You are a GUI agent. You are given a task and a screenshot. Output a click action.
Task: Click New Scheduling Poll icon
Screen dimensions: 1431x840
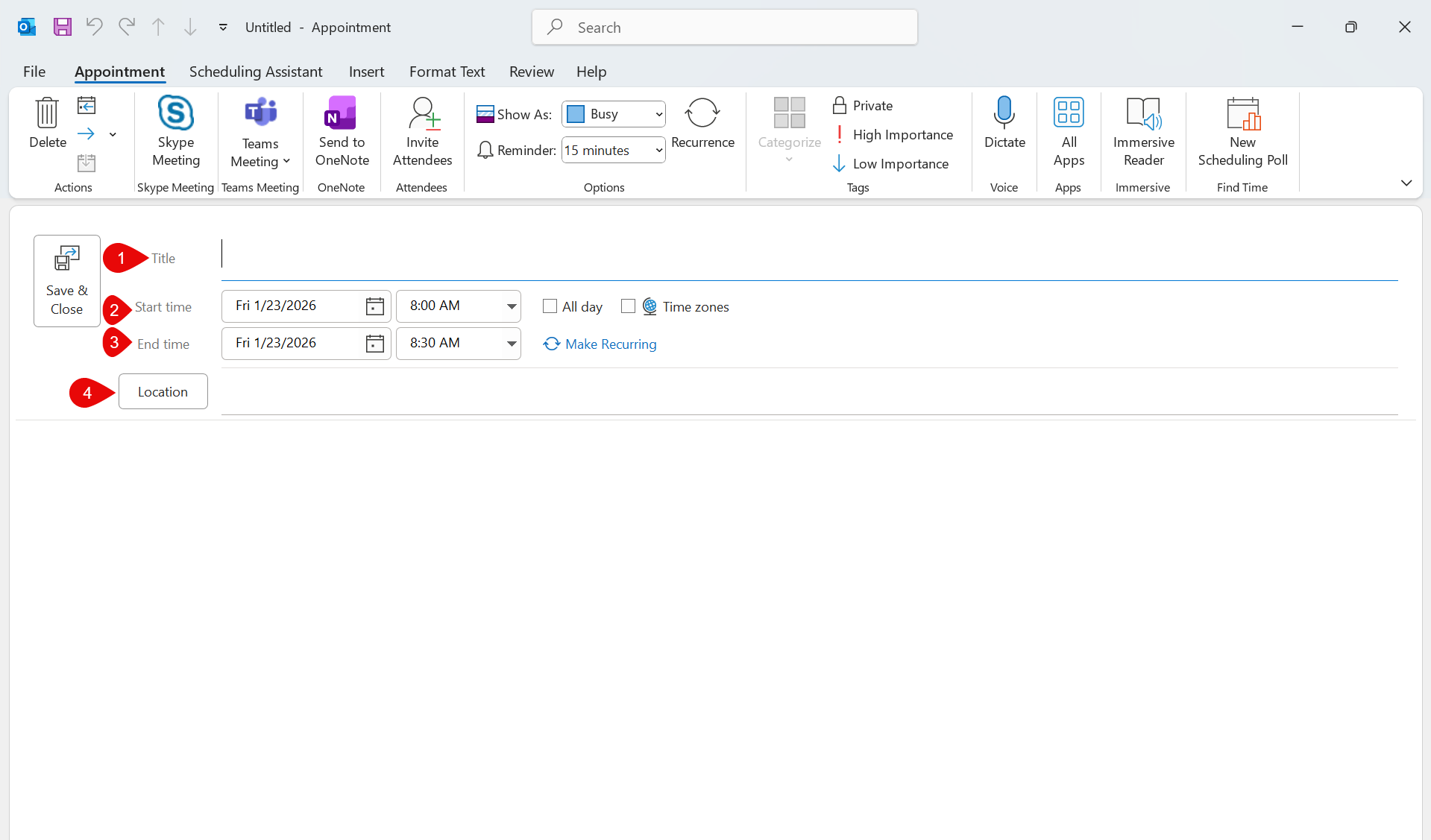[1242, 114]
